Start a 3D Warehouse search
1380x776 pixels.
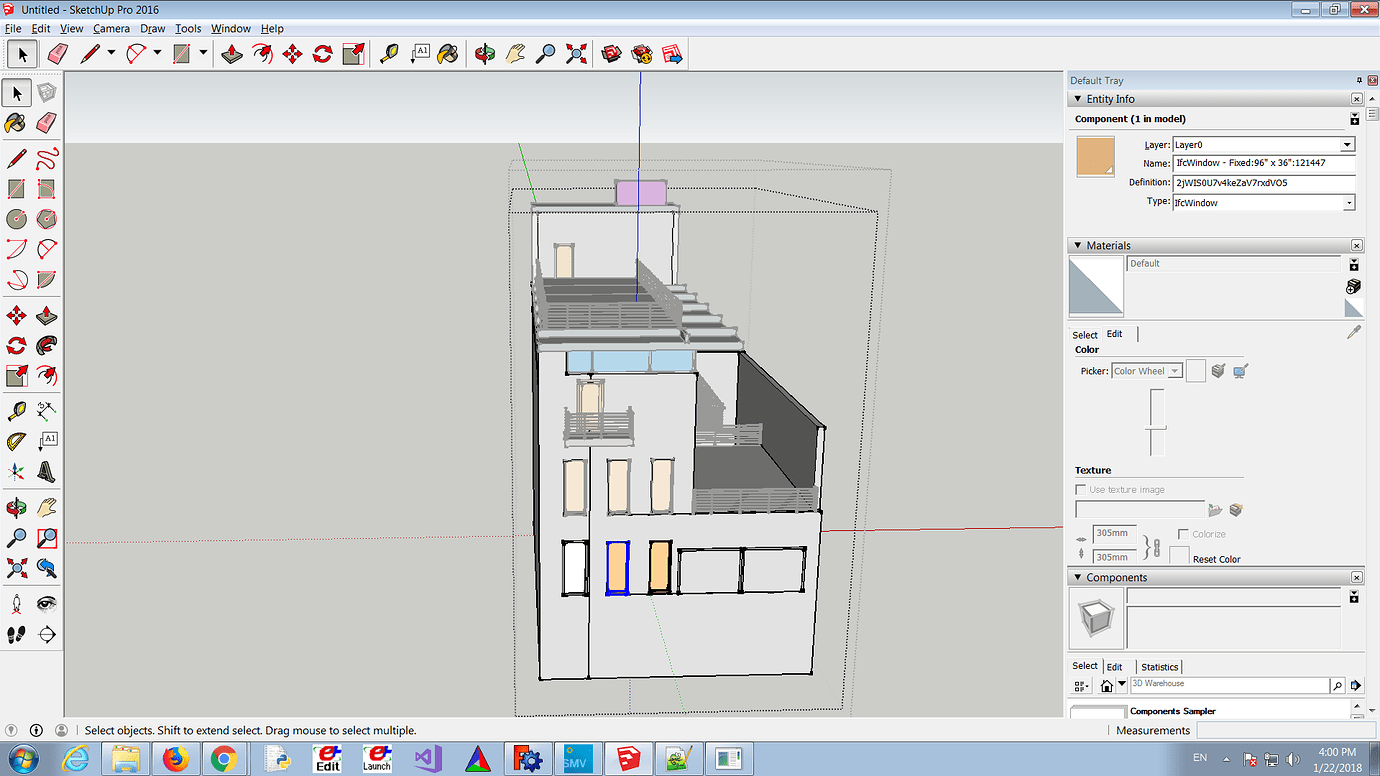[1338, 684]
